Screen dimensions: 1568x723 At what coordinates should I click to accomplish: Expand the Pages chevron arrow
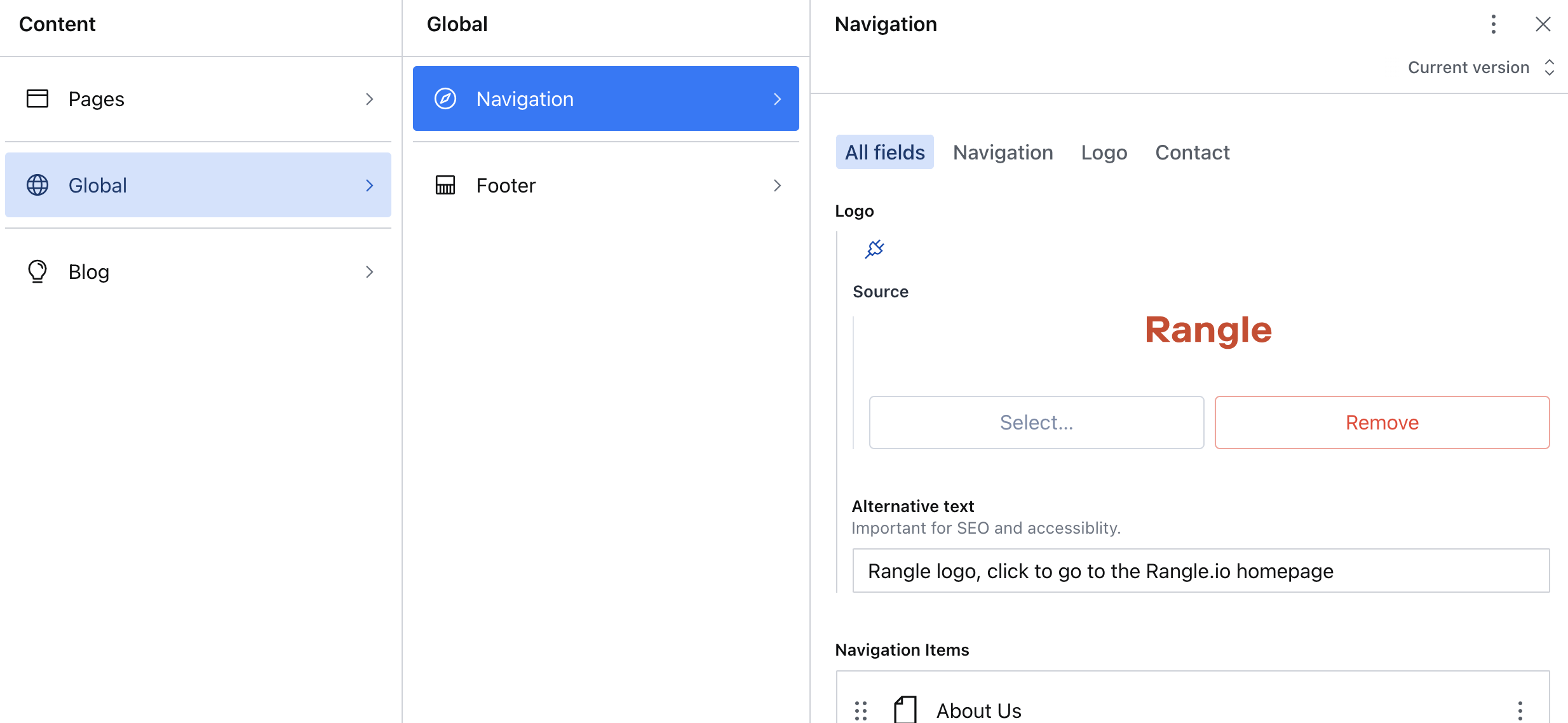click(369, 98)
